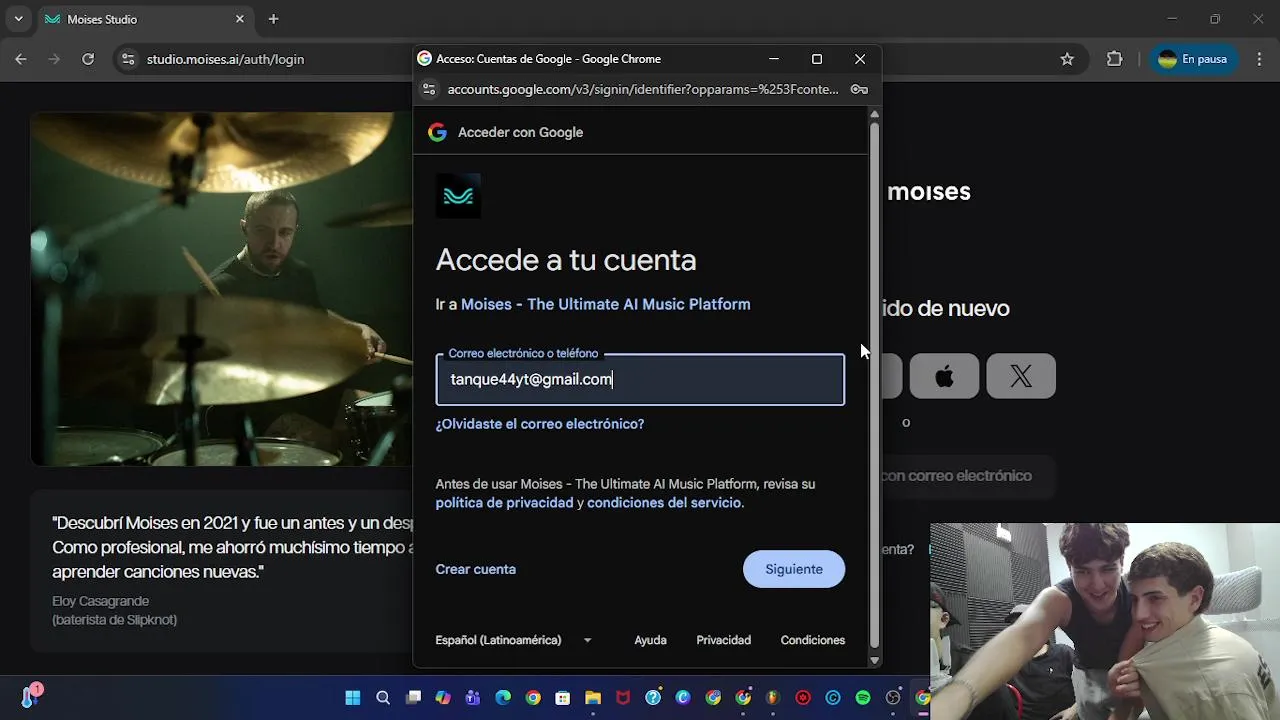Screen dimensions: 1280x720
Task: Expand the Español (Latinoamérica) language dropdown
Action: tap(514, 640)
